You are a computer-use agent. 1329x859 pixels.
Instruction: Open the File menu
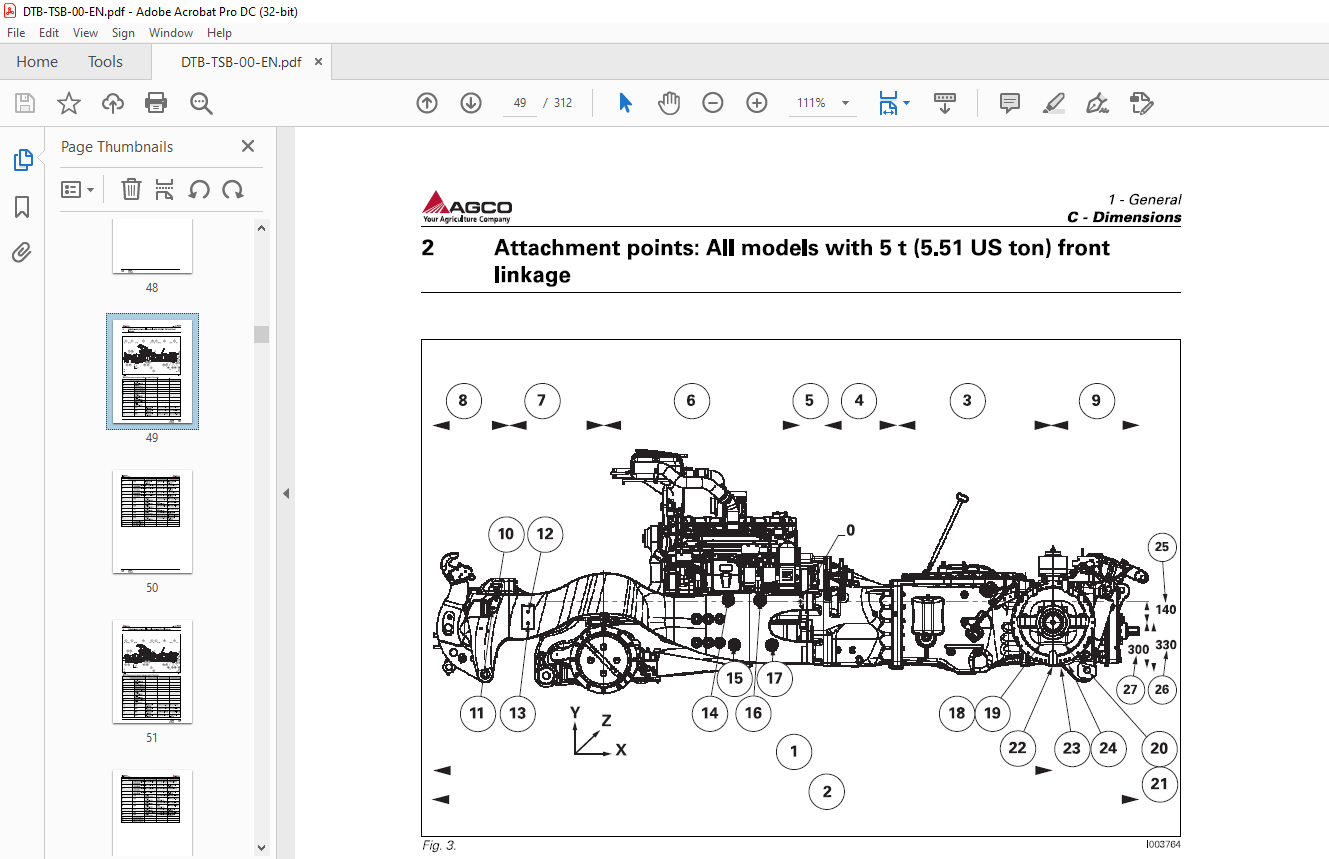pos(16,33)
